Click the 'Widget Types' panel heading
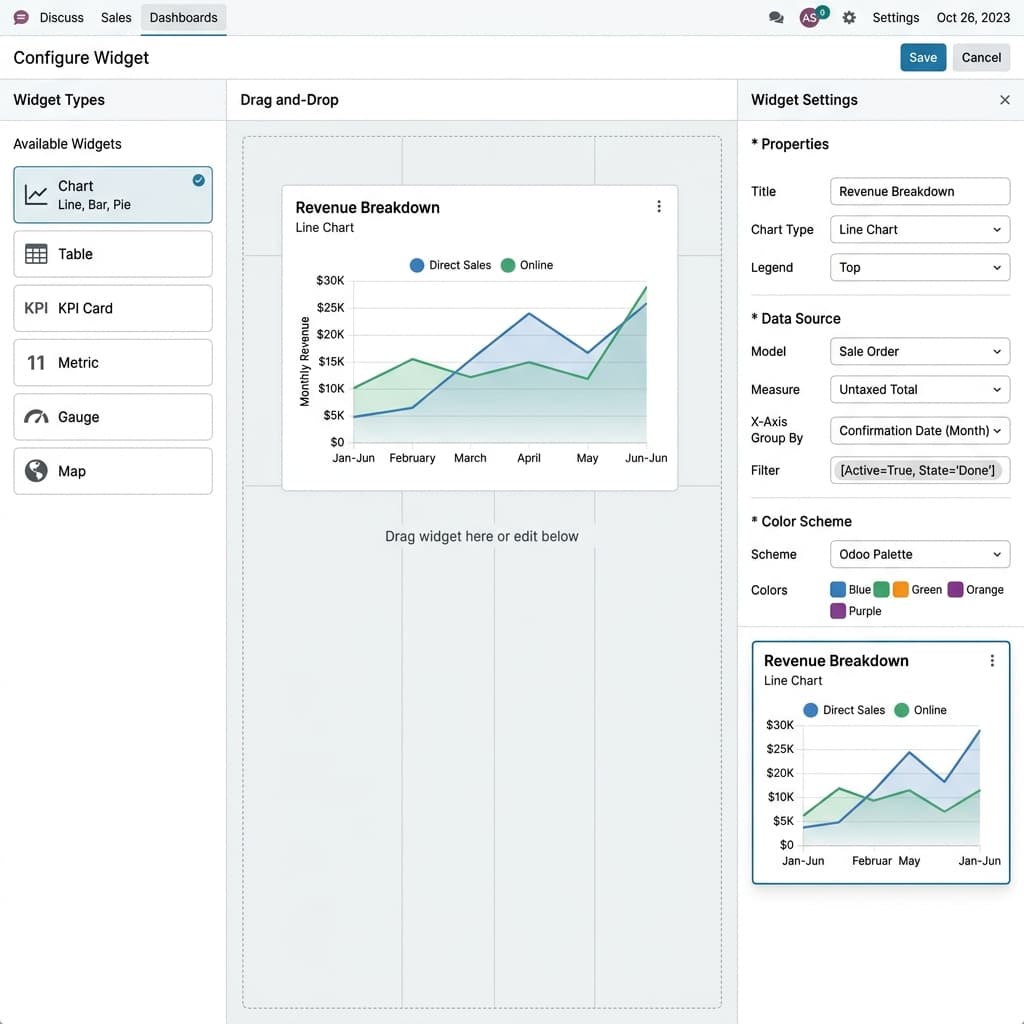Image resolution: width=1024 pixels, height=1024 pixels. (x=59, y=100)
